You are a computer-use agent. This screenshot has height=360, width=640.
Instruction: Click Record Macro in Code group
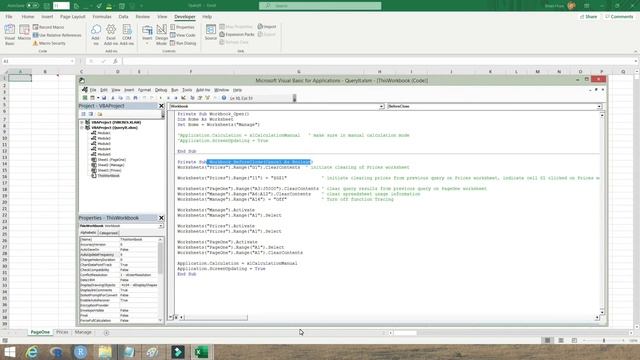[x=49, y=27]
